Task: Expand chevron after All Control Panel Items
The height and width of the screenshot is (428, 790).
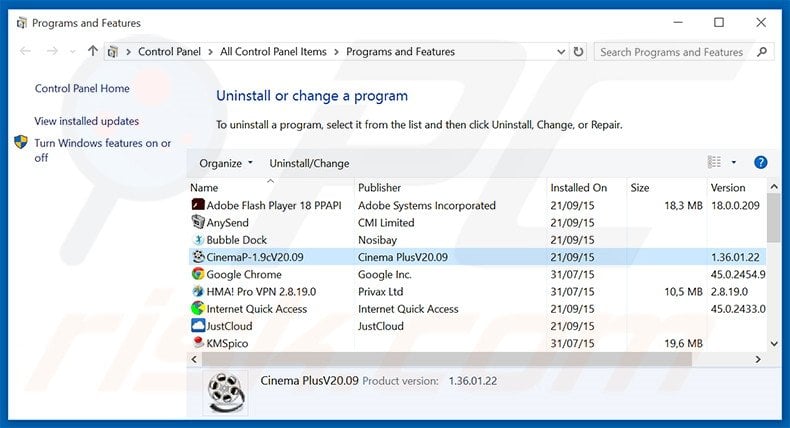Action: click(336, 51)
